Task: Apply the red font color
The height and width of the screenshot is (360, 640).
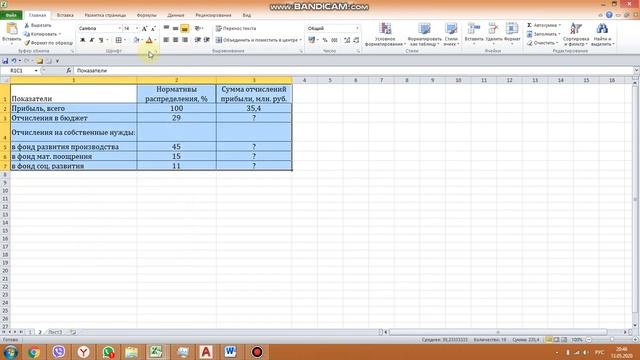Action: [x=149, y=40]
